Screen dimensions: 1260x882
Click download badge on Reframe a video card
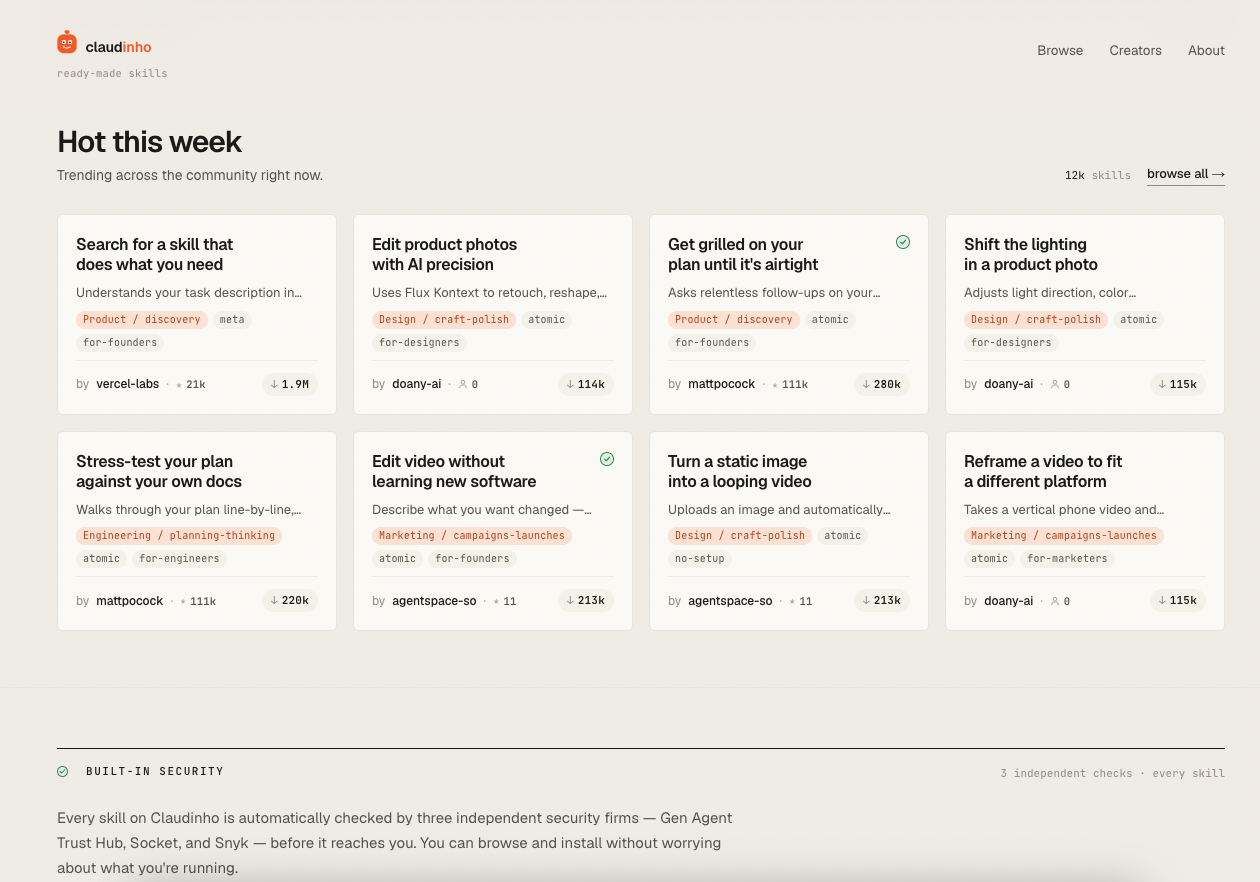click(1178, 601)
